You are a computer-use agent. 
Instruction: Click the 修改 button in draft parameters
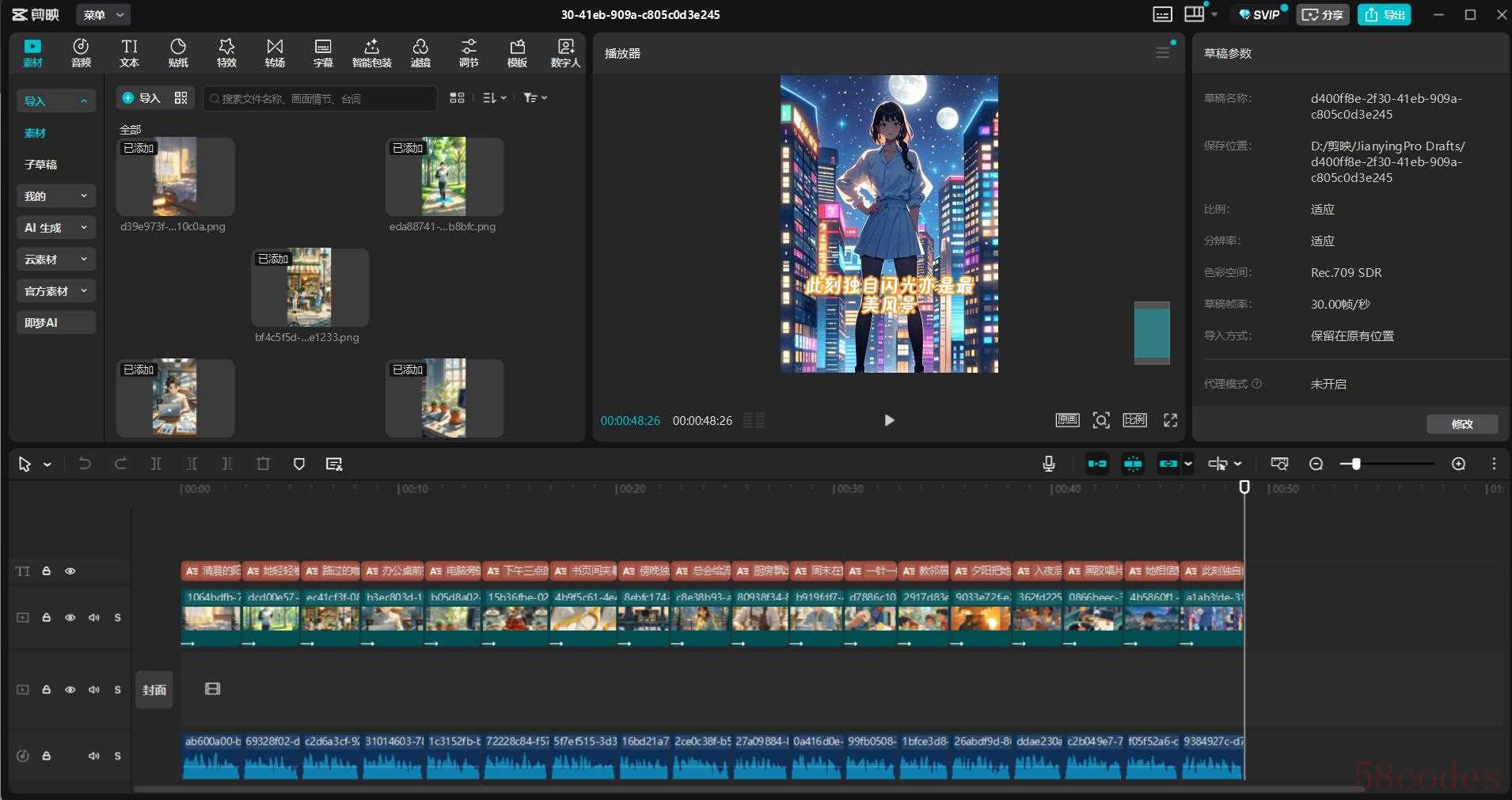tap(1461, 424)
